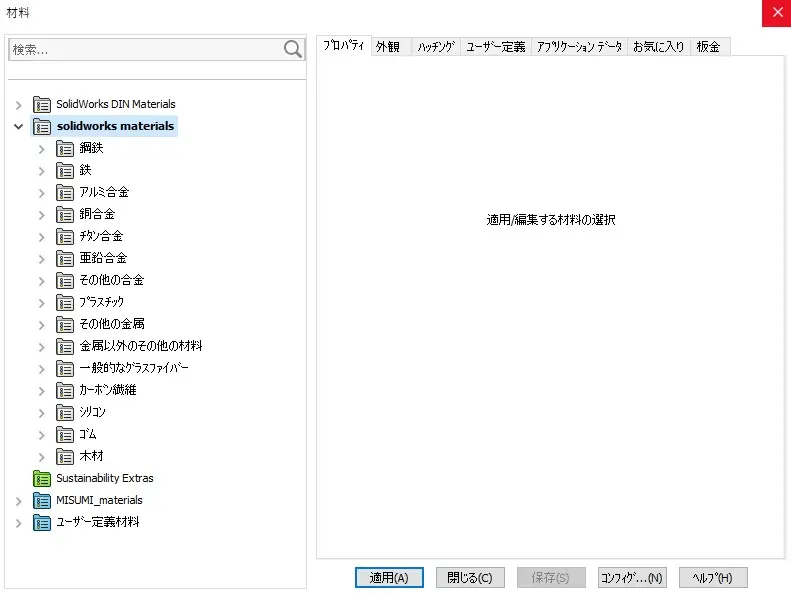Screen dimensions: 791x595
Task: Click the SolidWorks DIN Materials library icon
Action: click(x=42, y=104)
